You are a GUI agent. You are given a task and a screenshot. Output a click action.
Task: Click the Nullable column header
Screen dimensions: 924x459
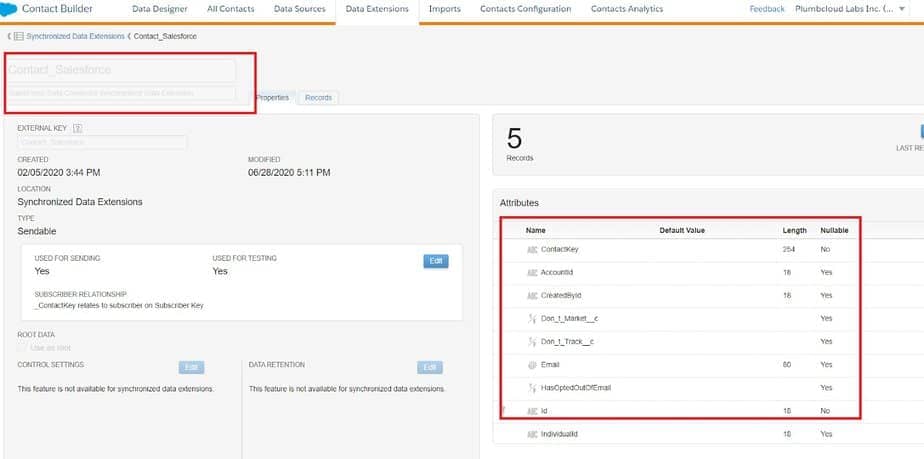[834, 230]
